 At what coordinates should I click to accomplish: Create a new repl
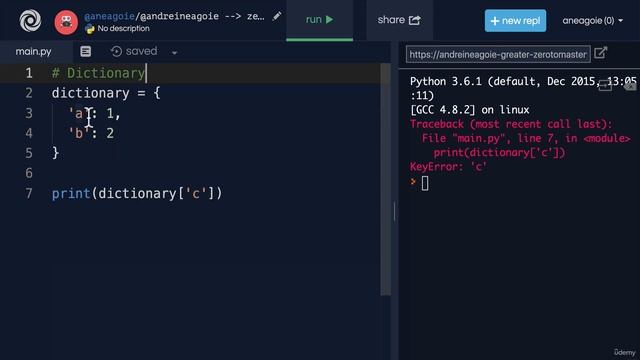coord(515,20)
